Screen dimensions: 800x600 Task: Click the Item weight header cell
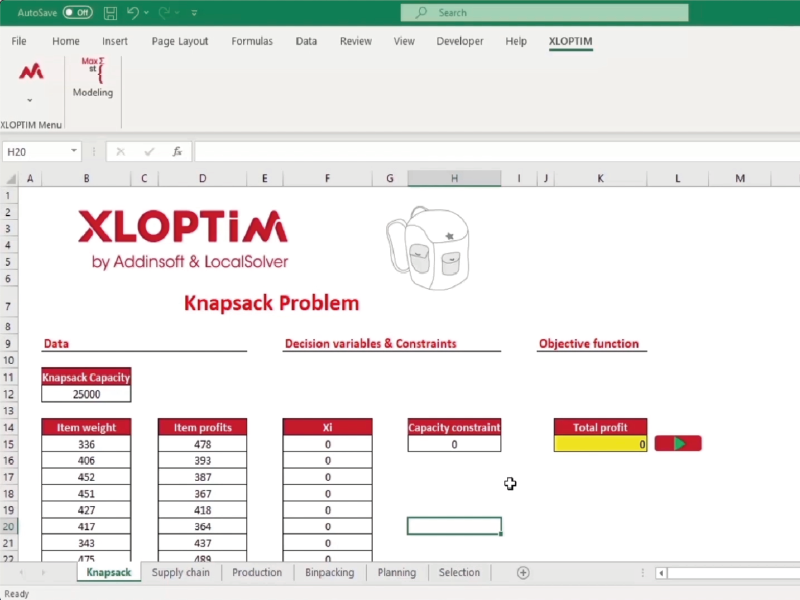[86, 428]
